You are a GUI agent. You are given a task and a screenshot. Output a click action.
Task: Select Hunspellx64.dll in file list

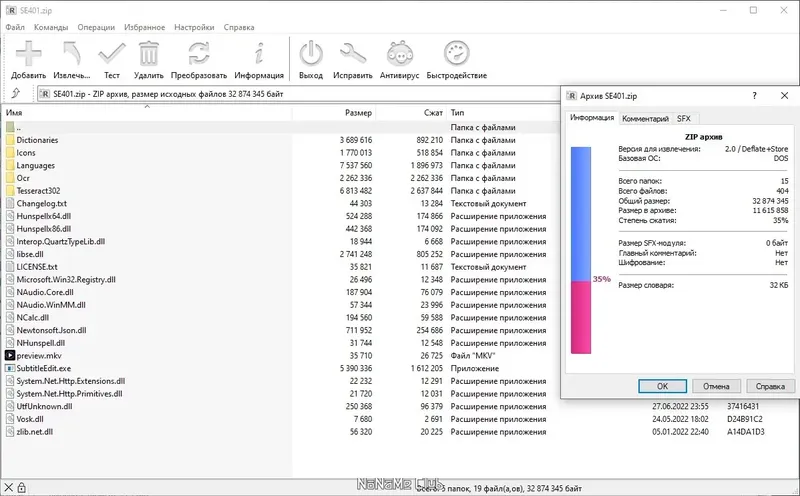[43, 216]
